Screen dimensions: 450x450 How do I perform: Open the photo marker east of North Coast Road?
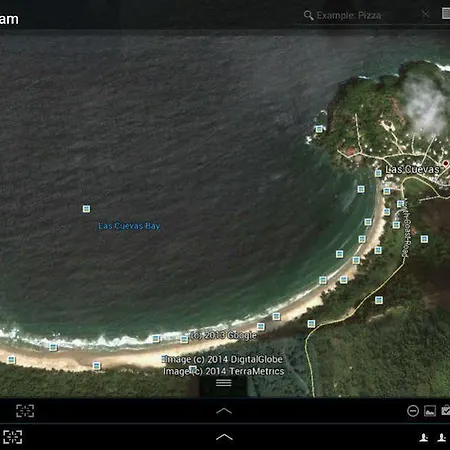coord(424,239)
